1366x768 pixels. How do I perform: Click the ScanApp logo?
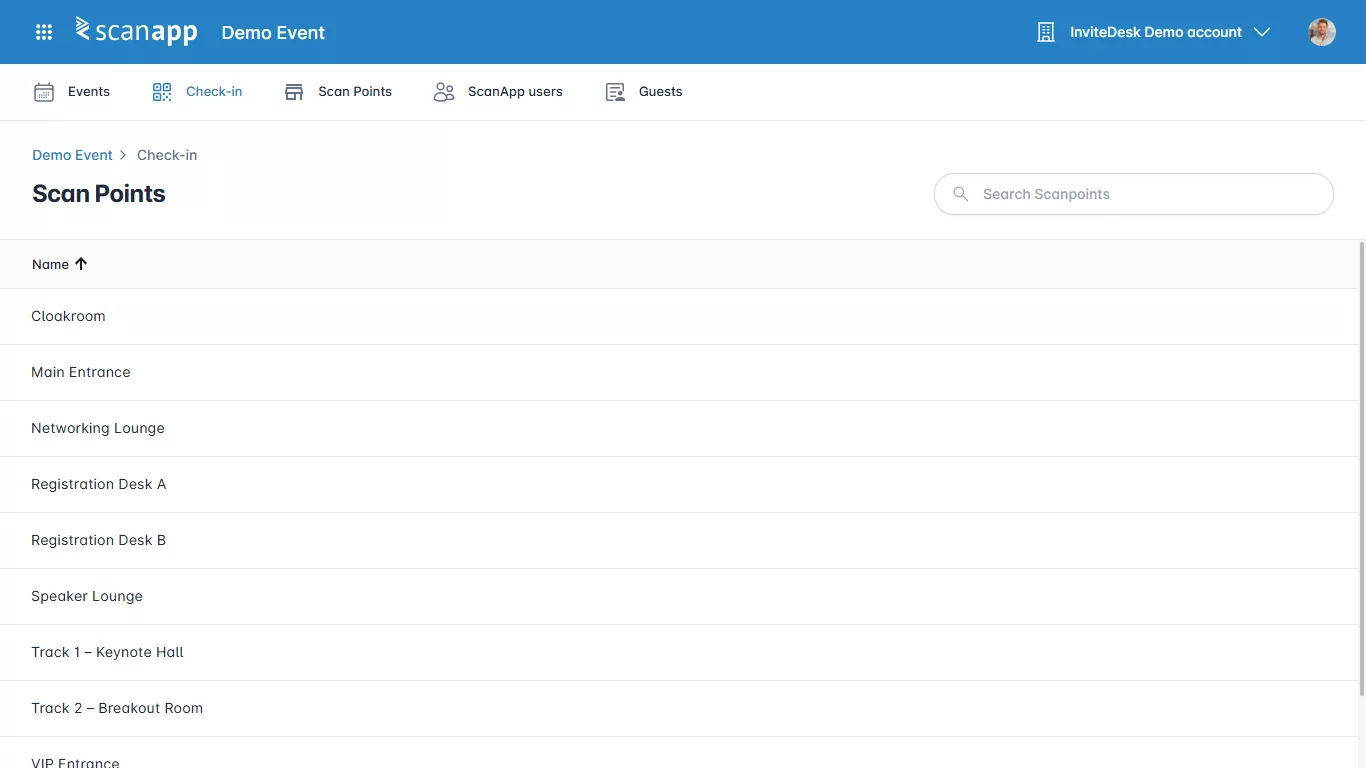click(137, 31)
